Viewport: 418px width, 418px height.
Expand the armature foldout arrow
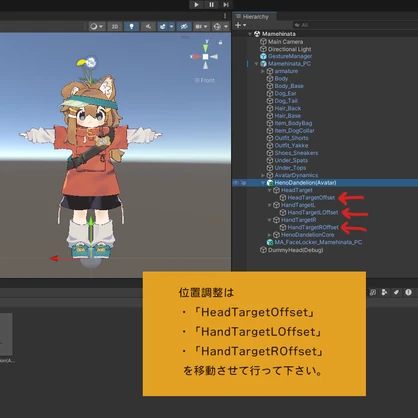[263, 71]
